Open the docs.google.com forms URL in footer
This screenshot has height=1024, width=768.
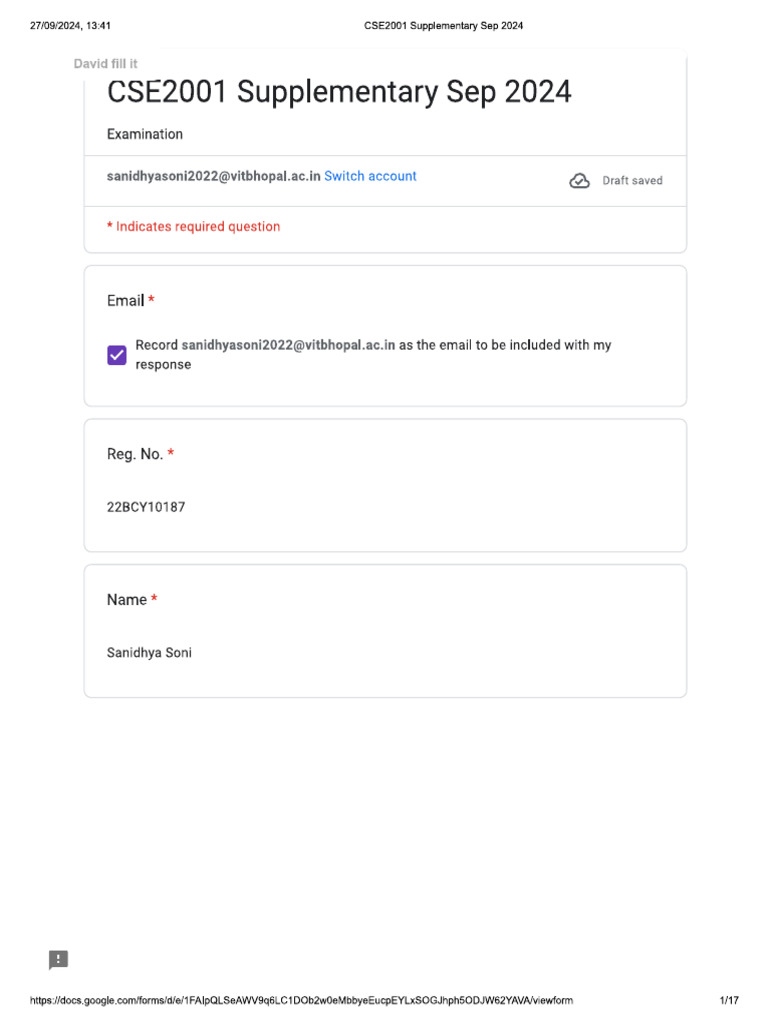click(301, 1001)
